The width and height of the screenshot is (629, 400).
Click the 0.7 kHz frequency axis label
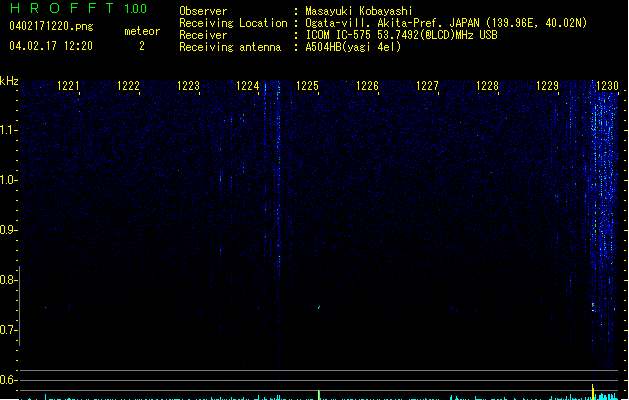8,330
